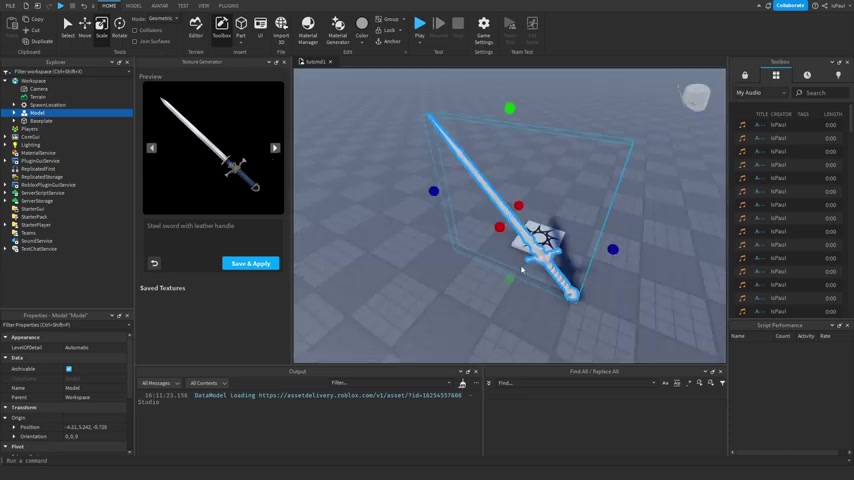This screenshot has width=854, height=480.
Task: Select the Select tool in ribbon
Action: pyautogui.click(x=68, y=28)
